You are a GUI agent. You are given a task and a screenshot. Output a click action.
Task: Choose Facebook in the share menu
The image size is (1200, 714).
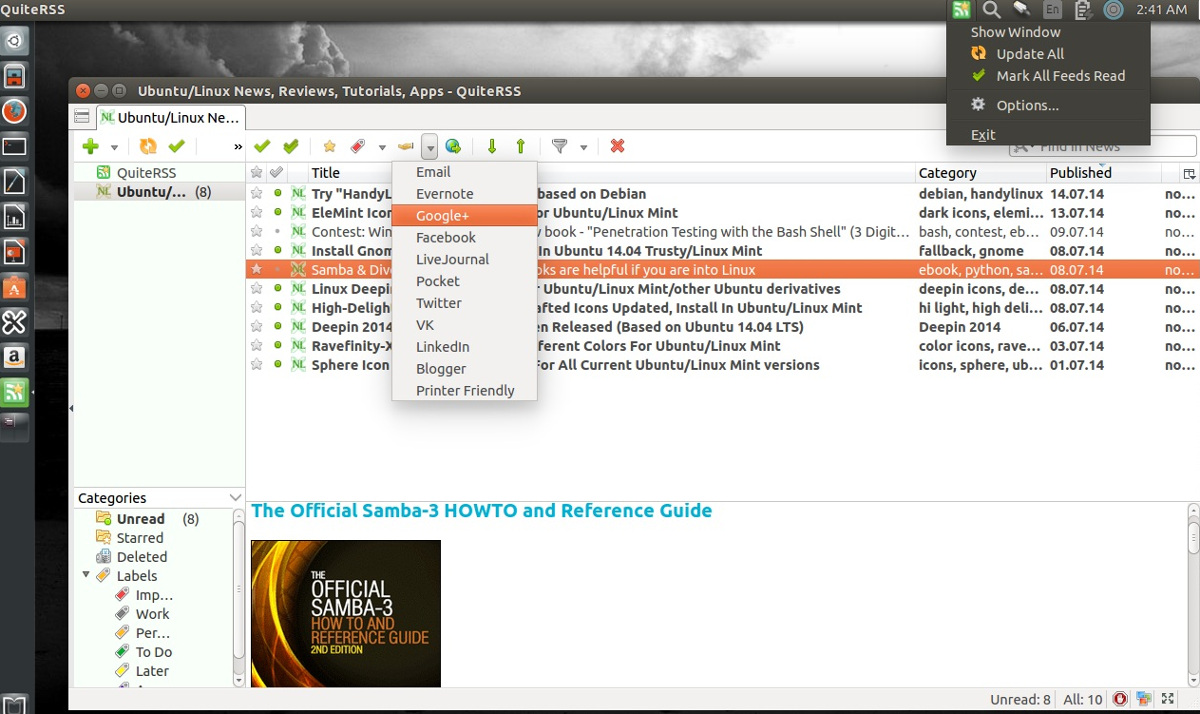465,238
